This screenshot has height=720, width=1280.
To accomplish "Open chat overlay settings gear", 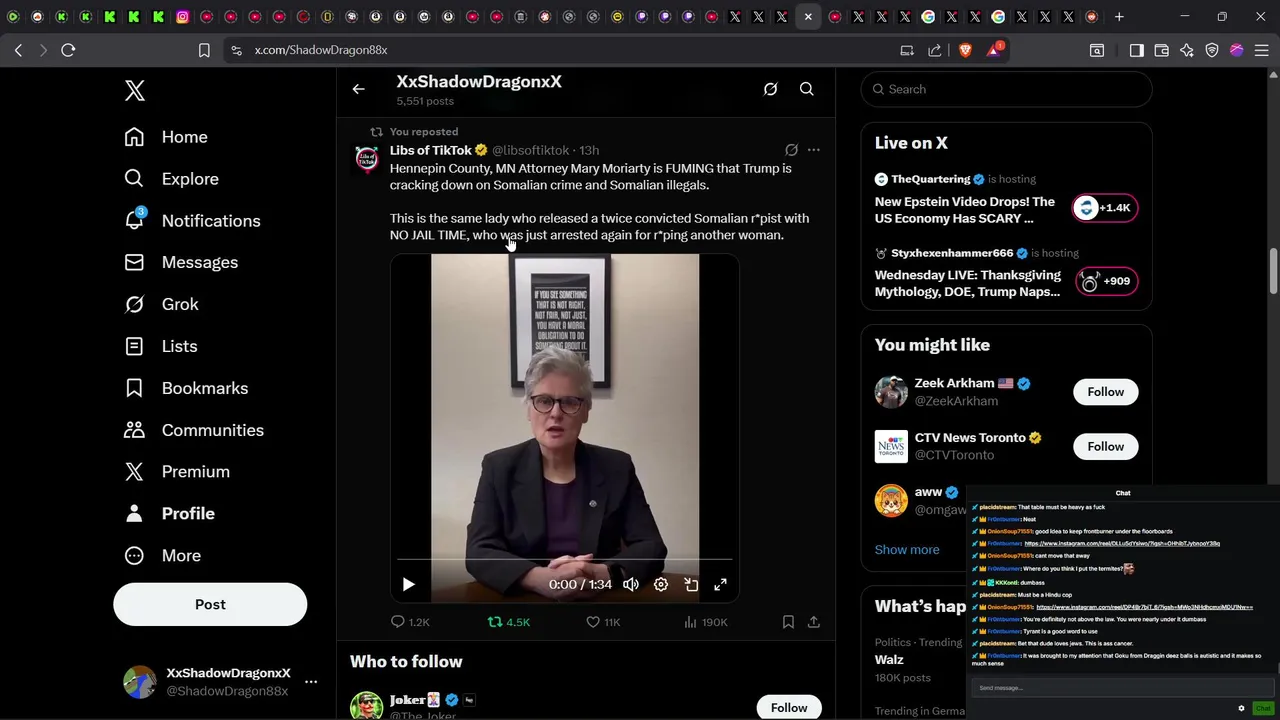I will coord(1241,708).
